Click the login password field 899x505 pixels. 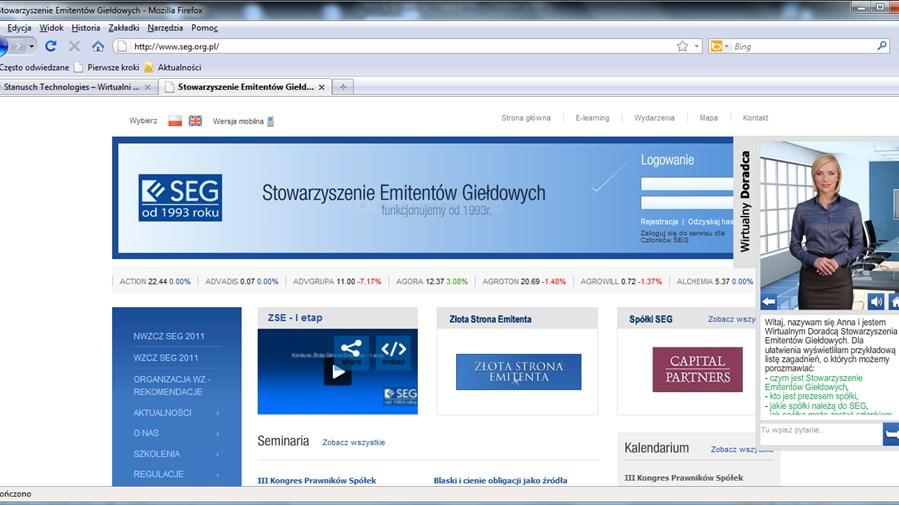click(x=687, y=202)
